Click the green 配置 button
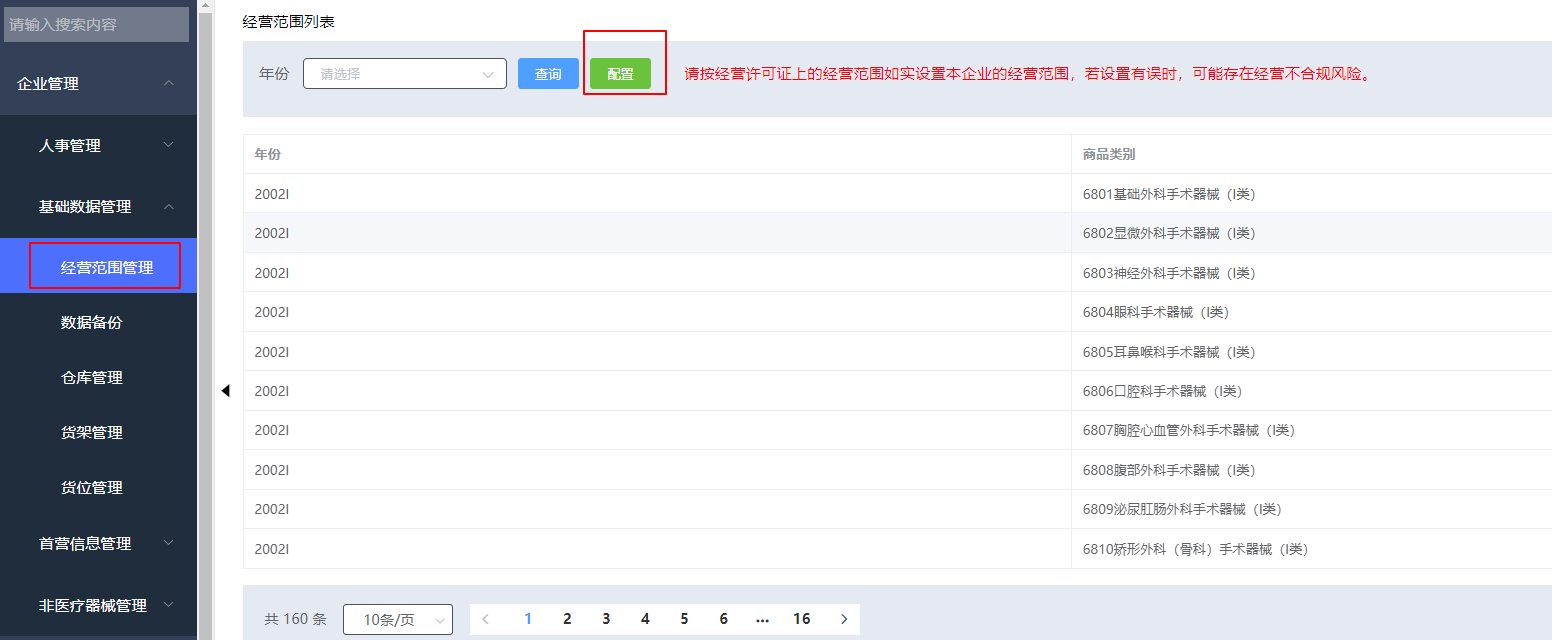1552x640 pixels. click(620, 74)
